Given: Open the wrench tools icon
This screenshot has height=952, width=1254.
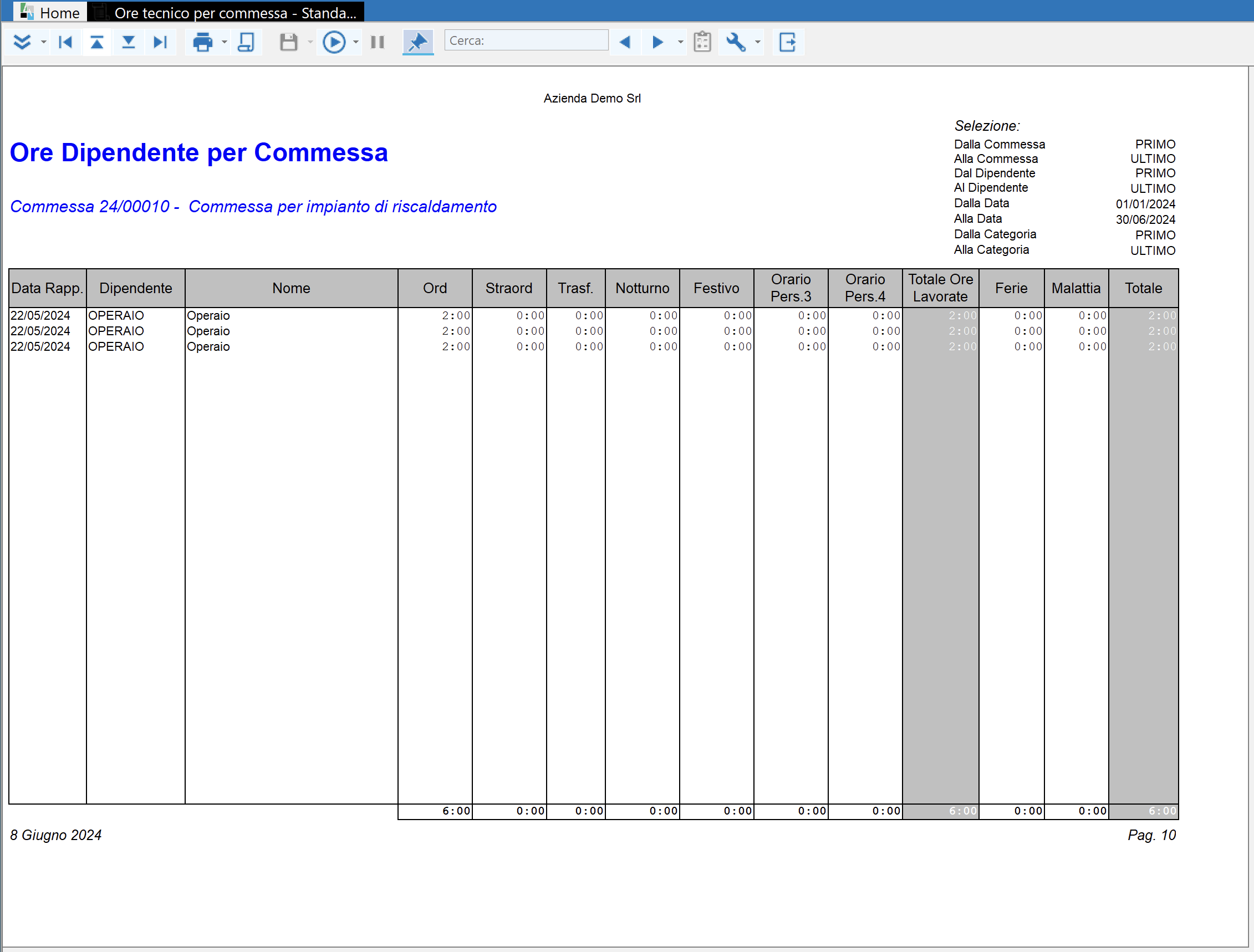Looking at the screenshot, I should (736, 42).
